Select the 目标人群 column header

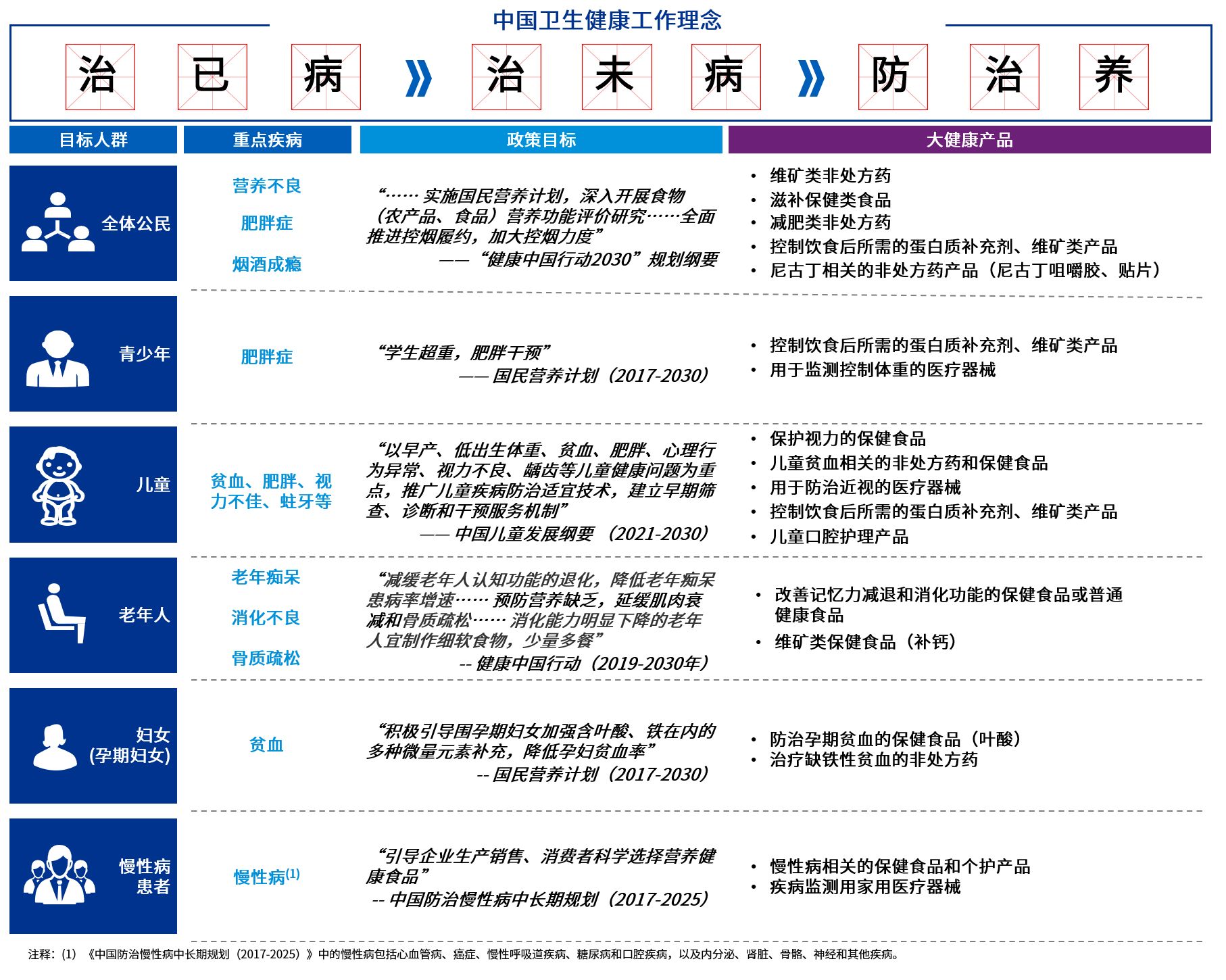coord(93,140)
